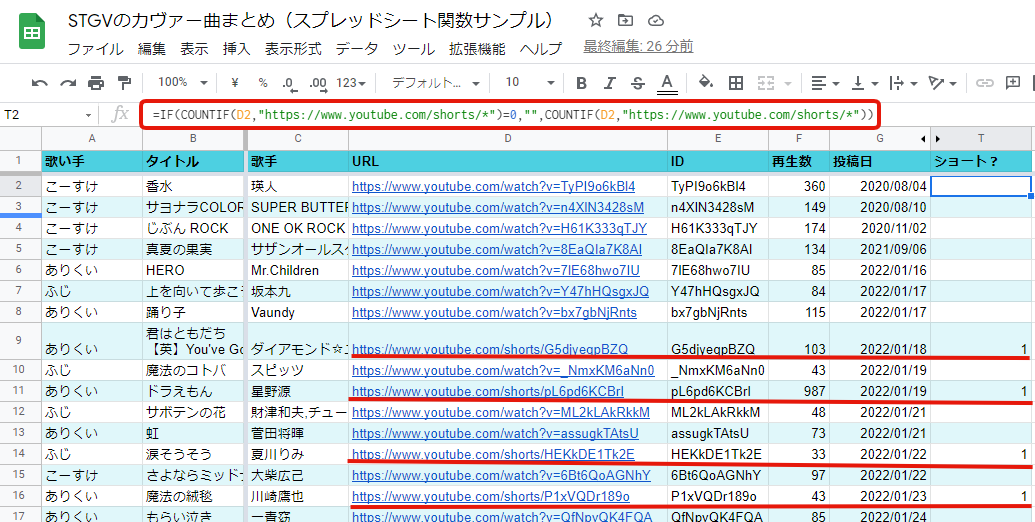The image size is (1035, 522).
Task: Select the paint format roller icon
Action: tap(124, 83)
